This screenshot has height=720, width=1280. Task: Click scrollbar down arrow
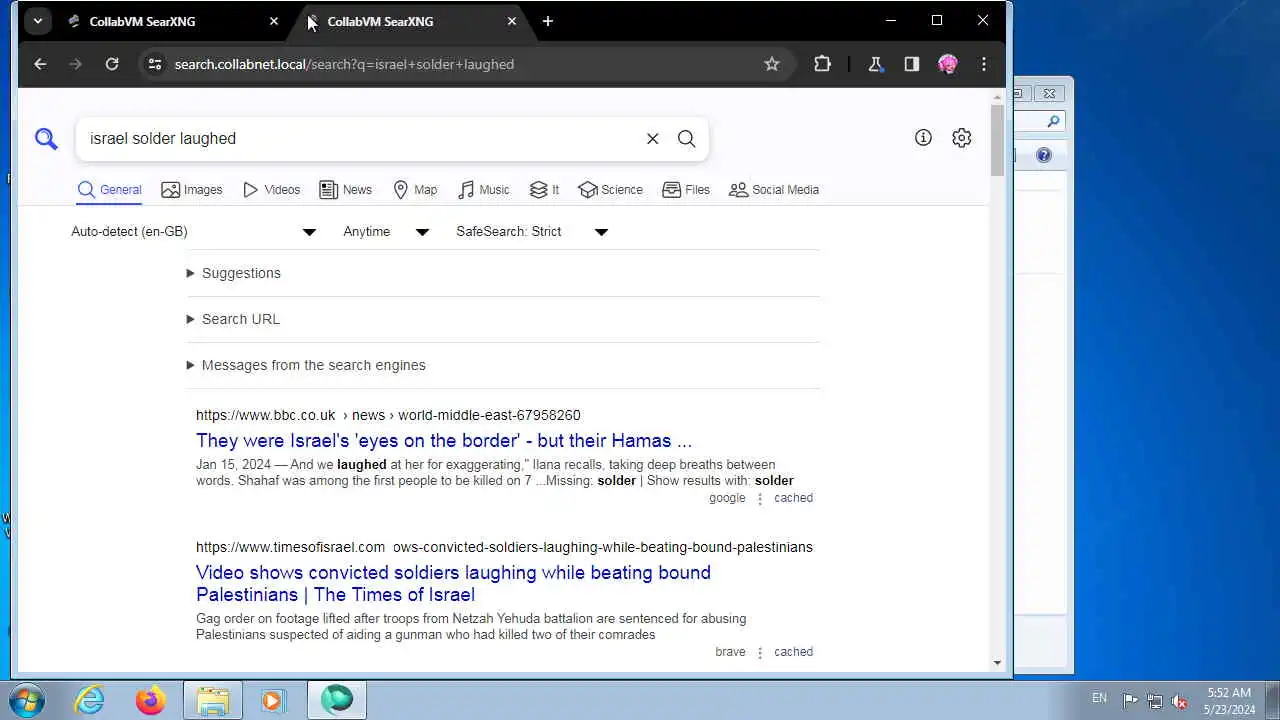997,662
